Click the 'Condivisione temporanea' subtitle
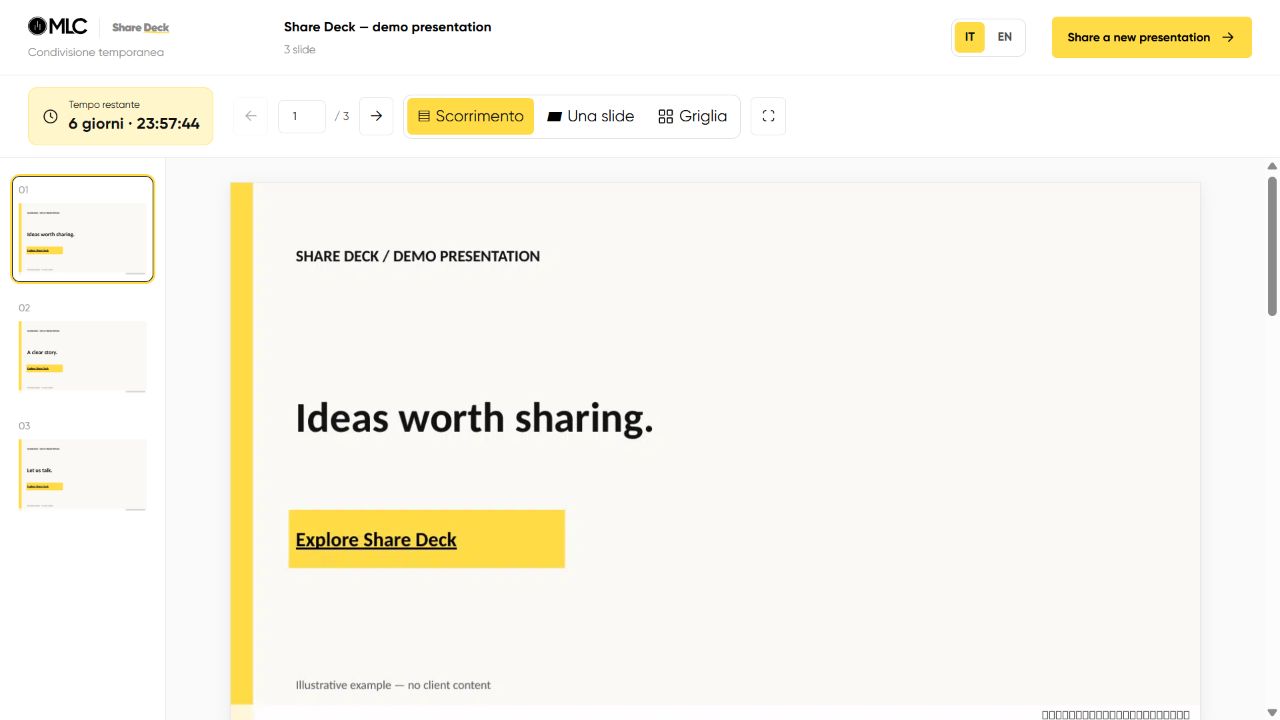1280x720 pixels. 96,52
